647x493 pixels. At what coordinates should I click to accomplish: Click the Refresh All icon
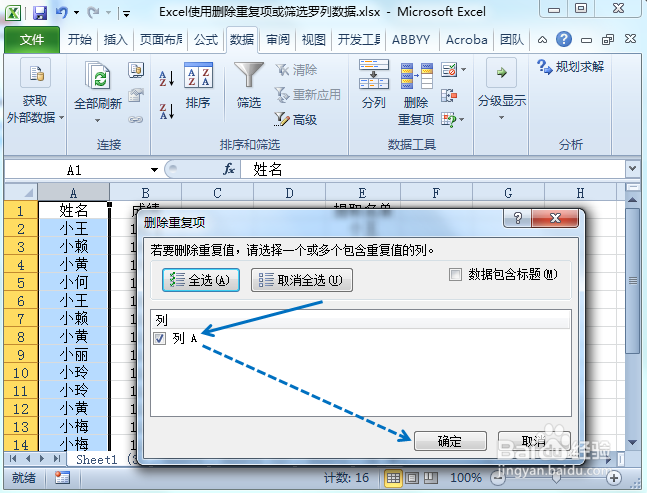(97, 76)
